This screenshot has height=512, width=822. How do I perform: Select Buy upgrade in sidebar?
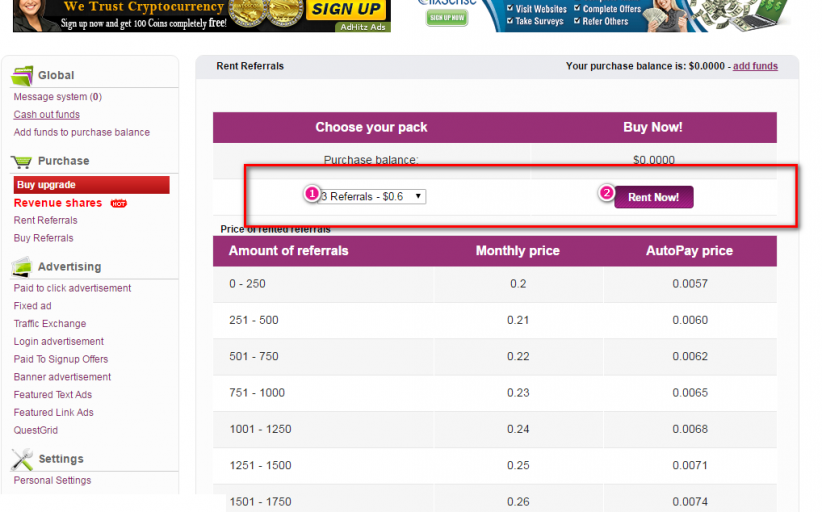tap(46, 185)
